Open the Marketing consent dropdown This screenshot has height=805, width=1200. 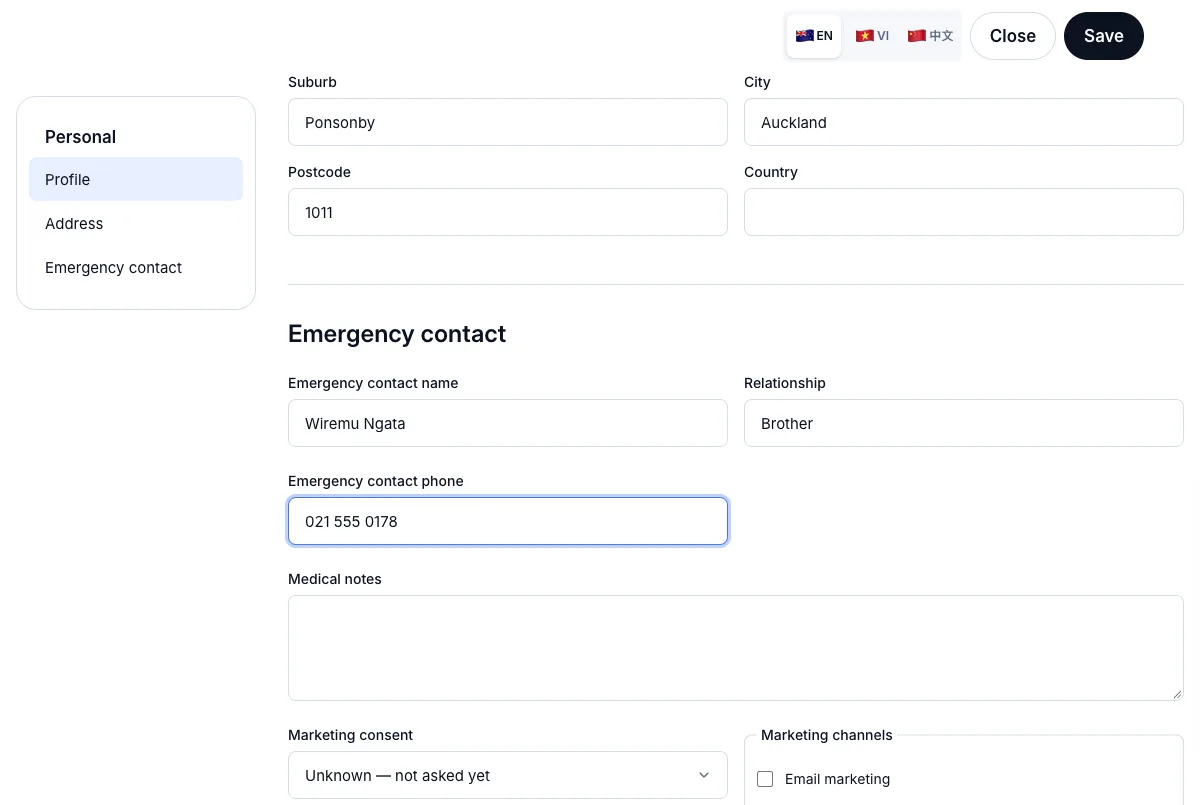click(x=508, y=775)
